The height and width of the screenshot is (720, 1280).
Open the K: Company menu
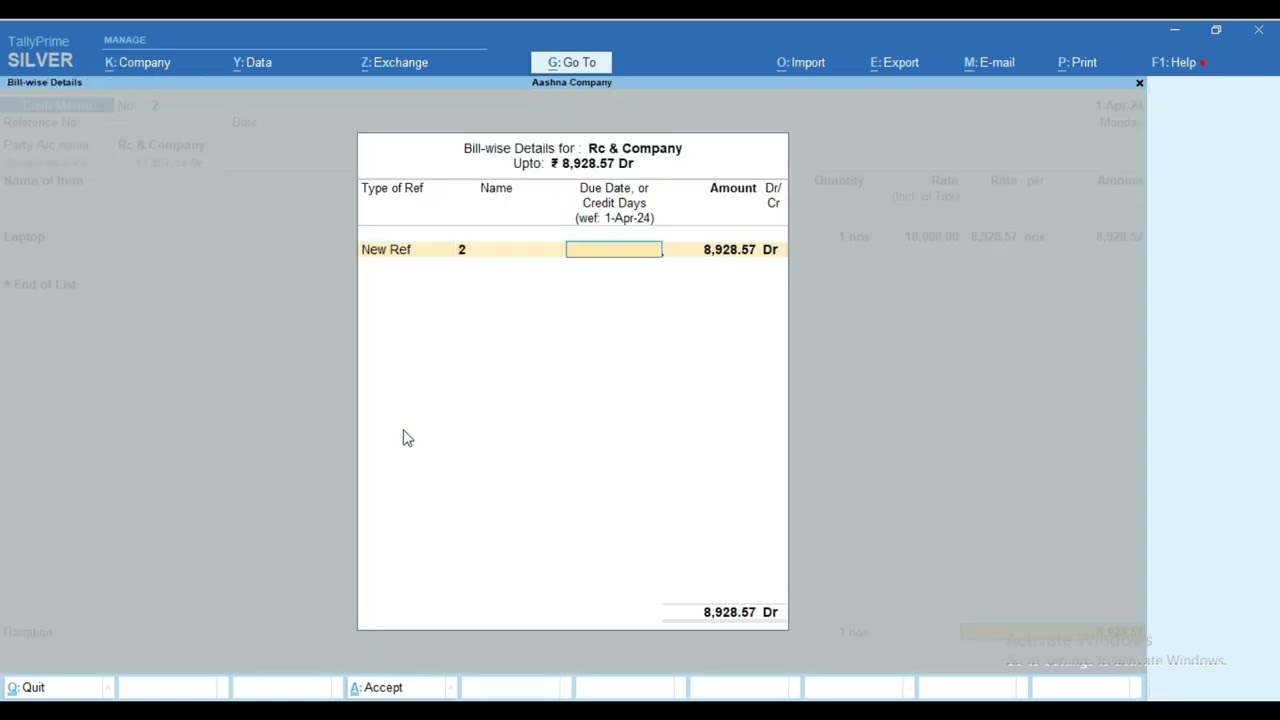(138, 62)
